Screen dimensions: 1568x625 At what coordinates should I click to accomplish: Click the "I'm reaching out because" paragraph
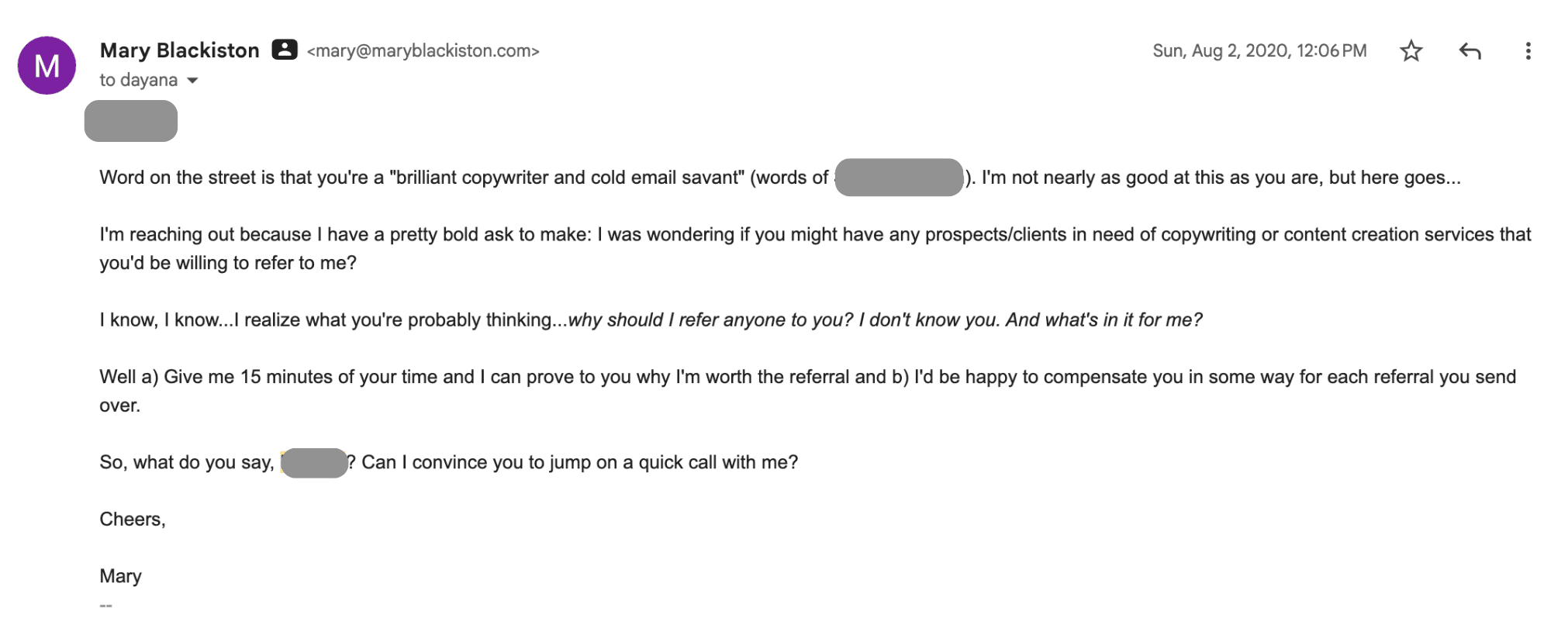point(543,235)
